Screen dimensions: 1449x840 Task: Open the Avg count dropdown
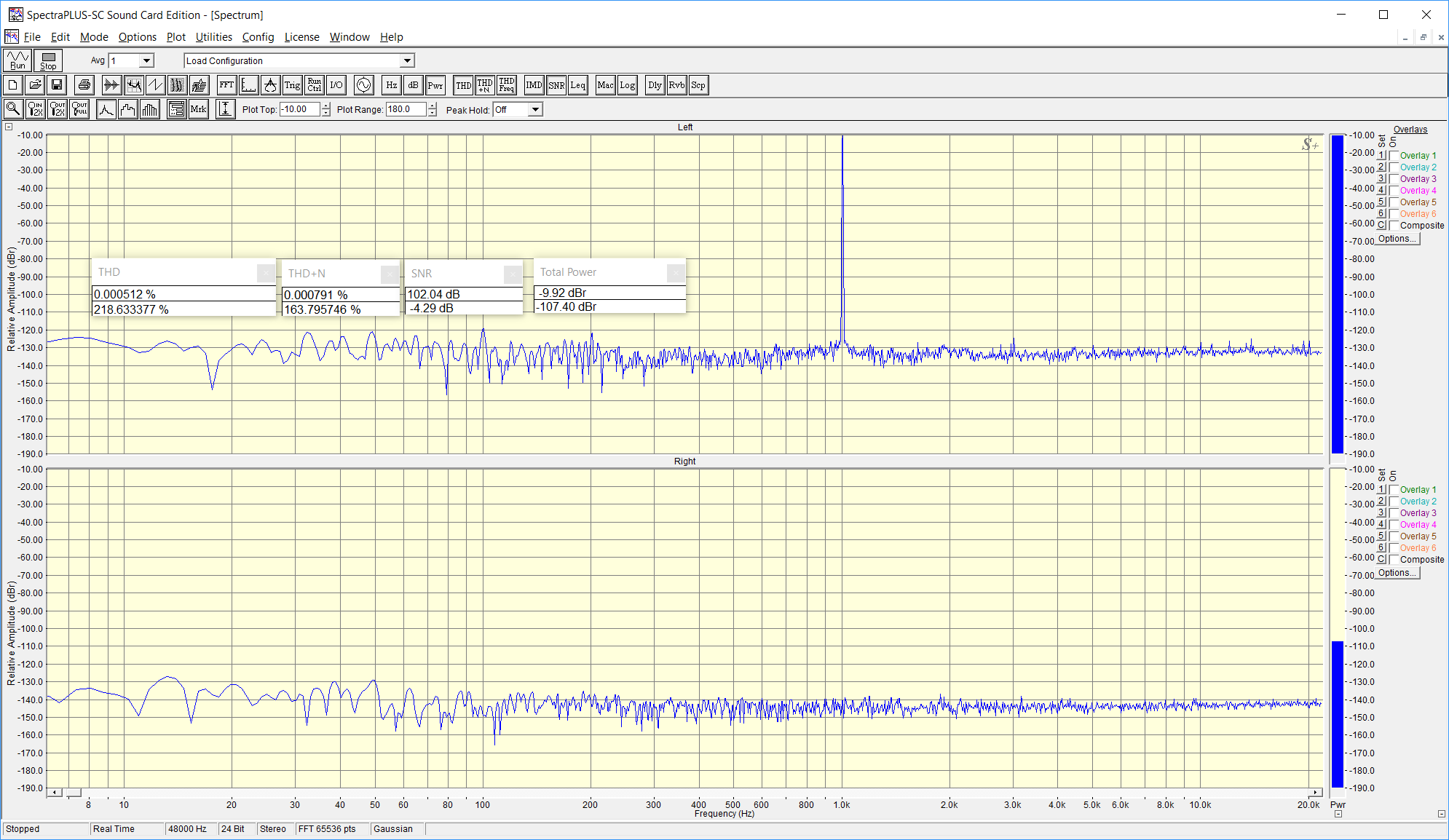click(146, 60)
